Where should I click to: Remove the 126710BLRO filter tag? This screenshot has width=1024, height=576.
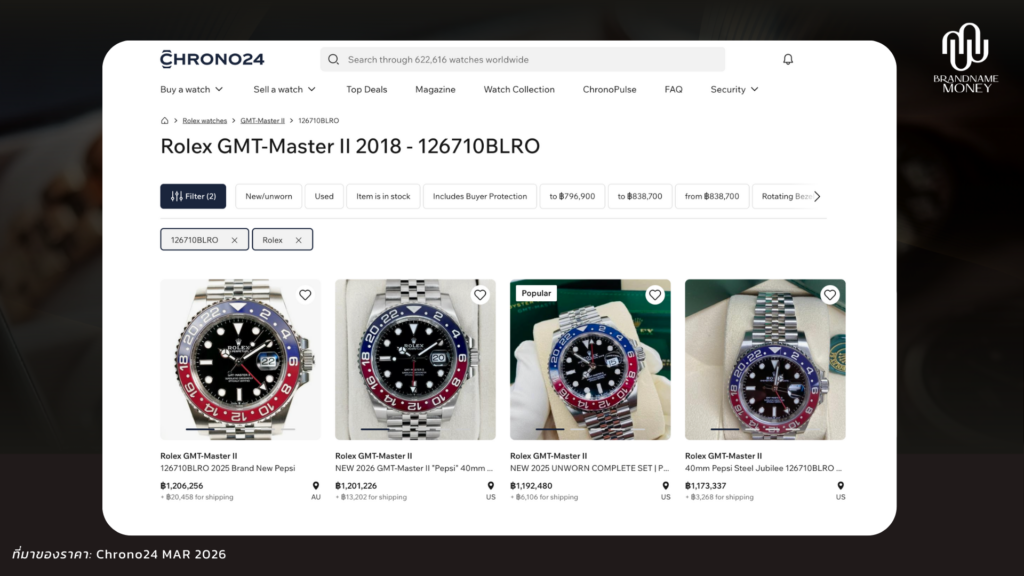click(234, 240)
